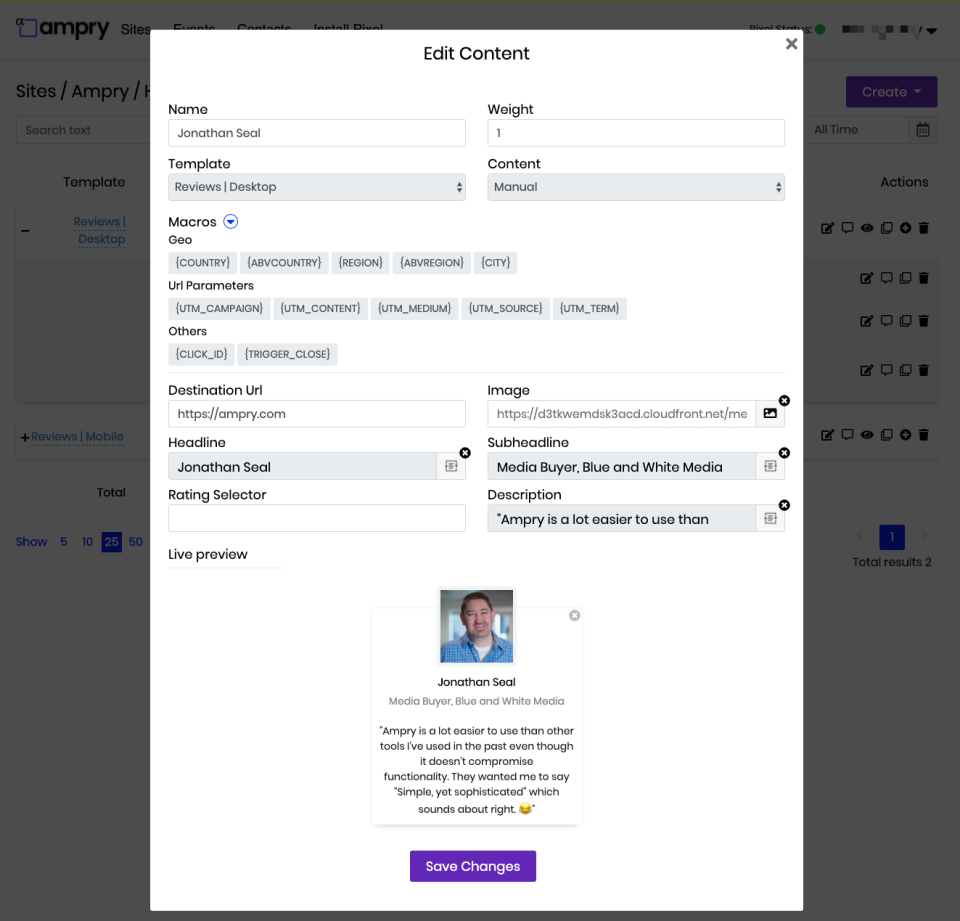Select 50 results per page
The image size is (960, 921).
coord(135,541)
